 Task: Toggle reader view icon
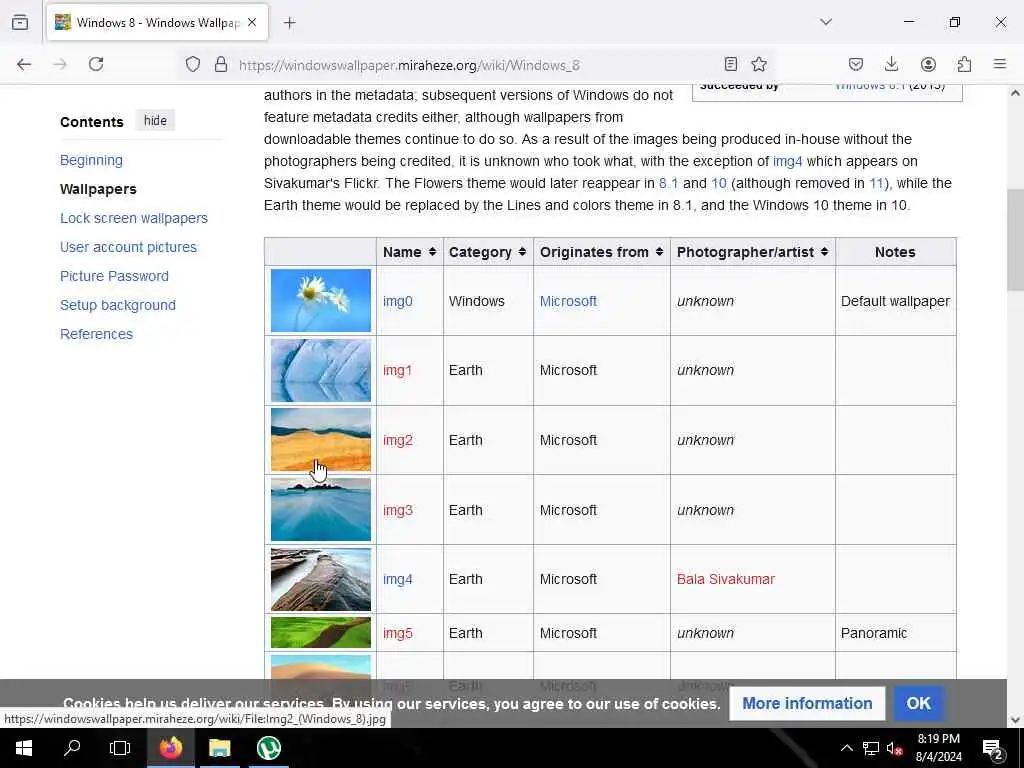click(x=731, y=64)
